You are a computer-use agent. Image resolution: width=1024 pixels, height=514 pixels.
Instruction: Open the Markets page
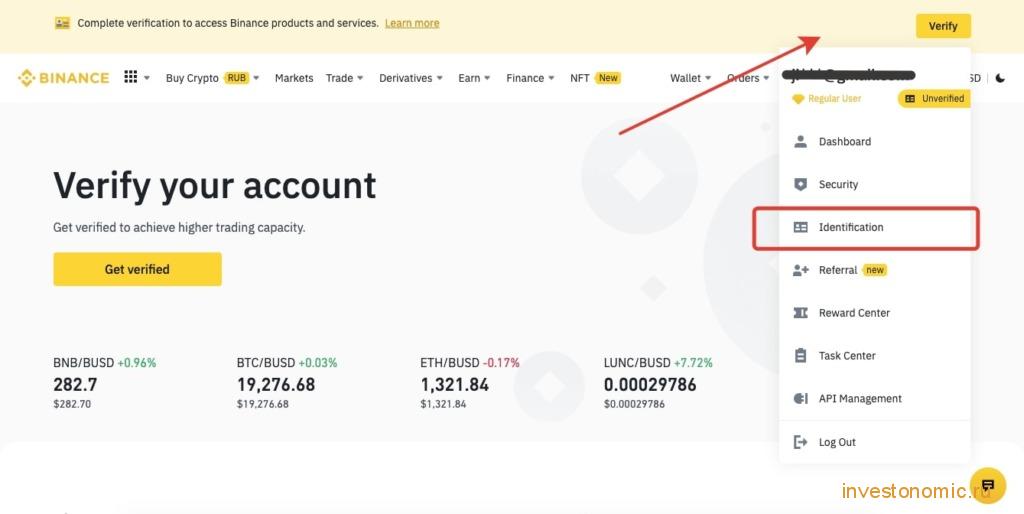click(294, 78)
